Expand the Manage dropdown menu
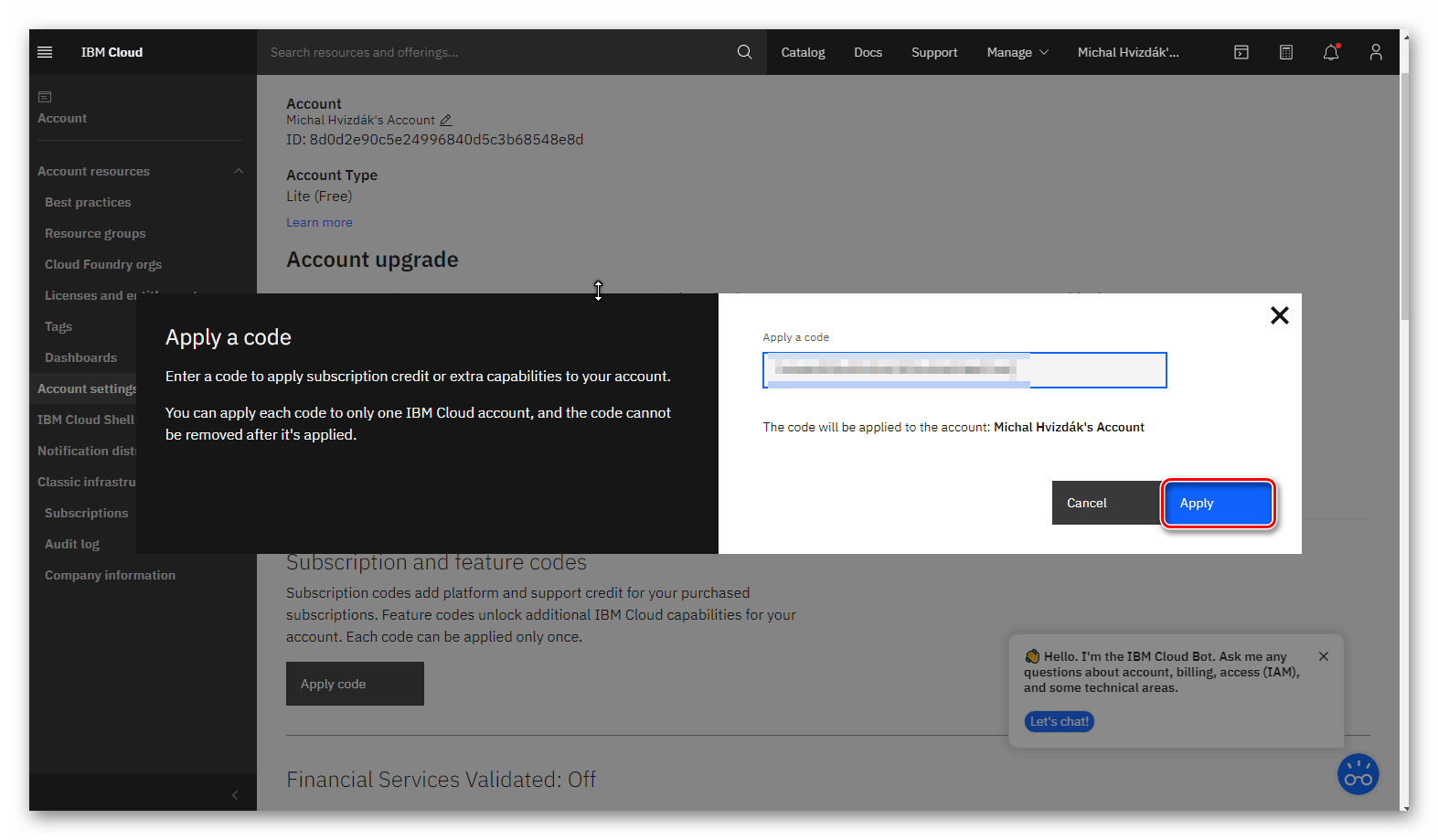The image size is (1438, 840). click(1017, 52)
